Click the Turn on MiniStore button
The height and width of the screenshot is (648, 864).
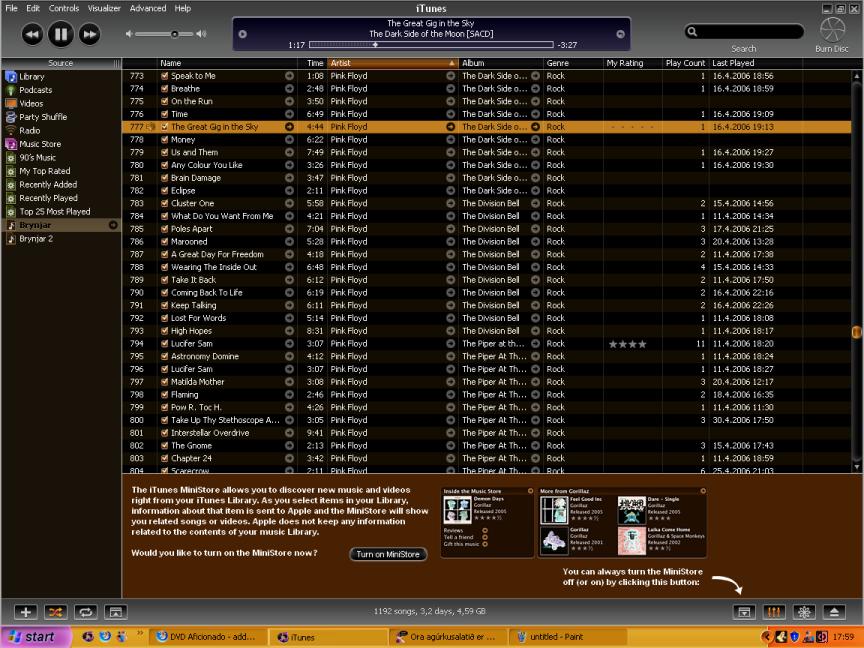388,554
